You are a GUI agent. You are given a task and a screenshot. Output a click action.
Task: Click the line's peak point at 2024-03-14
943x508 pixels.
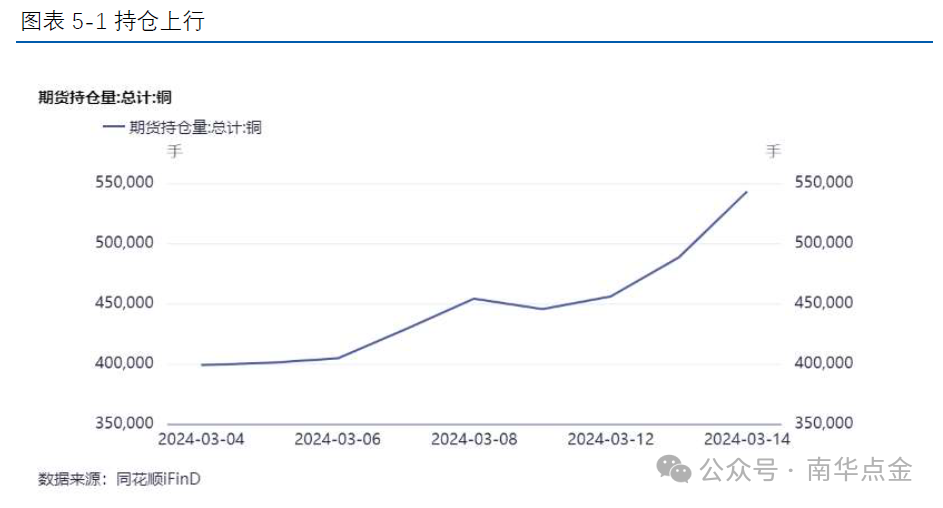(746, 192)
